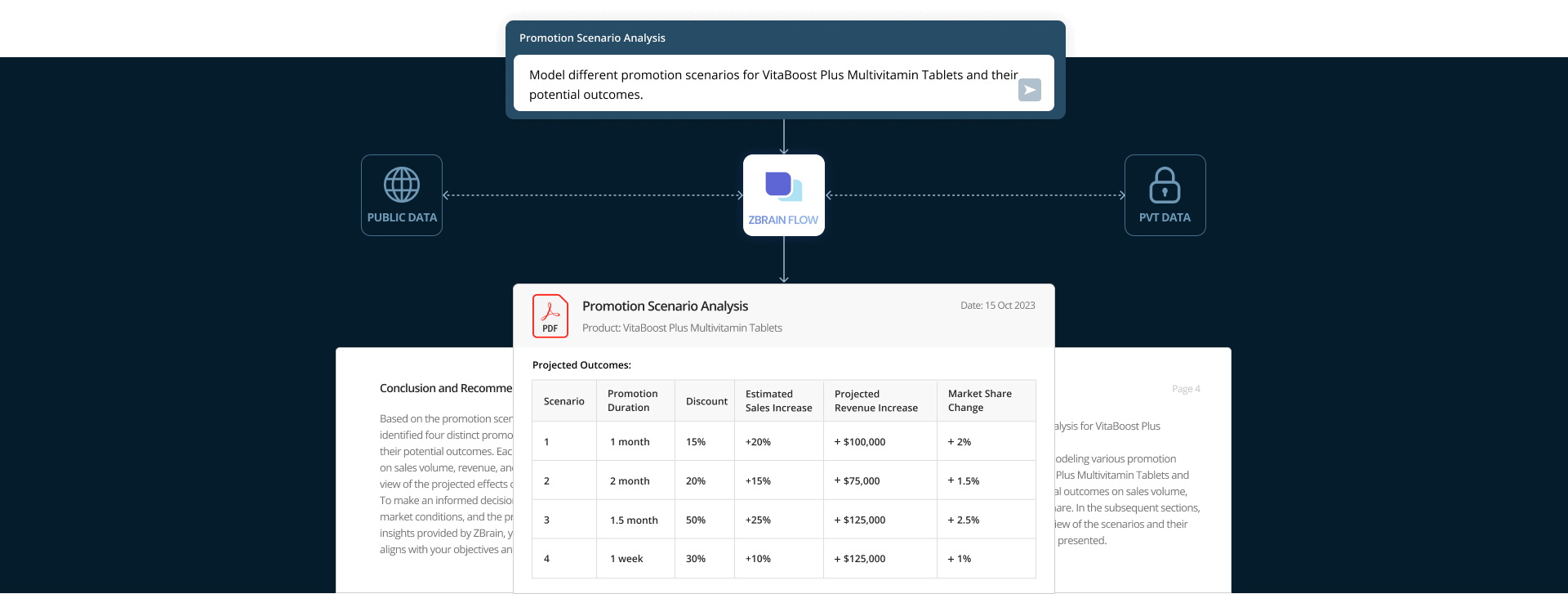
Task: Click the 'PVT DATA' label
Action: tap(1165, 217)
